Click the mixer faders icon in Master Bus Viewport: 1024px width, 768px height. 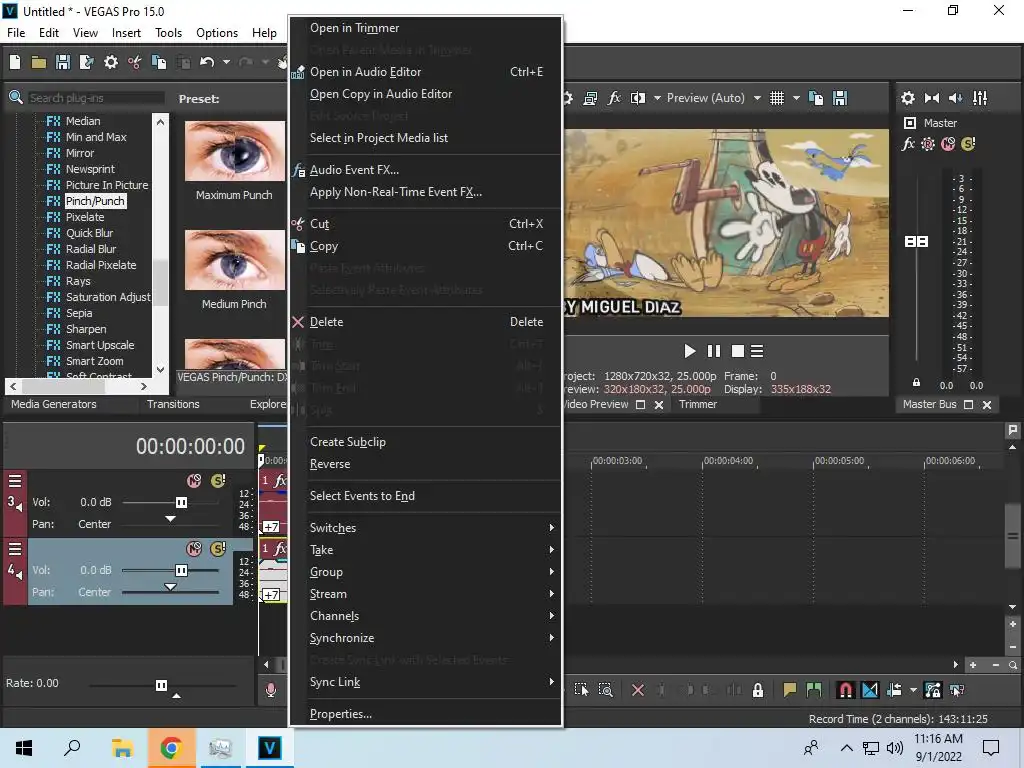click(980, 98)
